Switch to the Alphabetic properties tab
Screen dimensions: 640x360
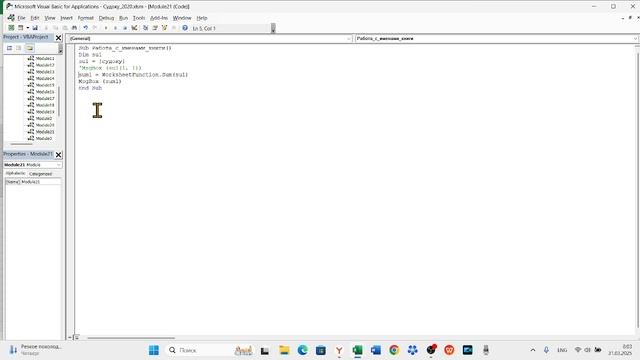[x=15, y=173]
